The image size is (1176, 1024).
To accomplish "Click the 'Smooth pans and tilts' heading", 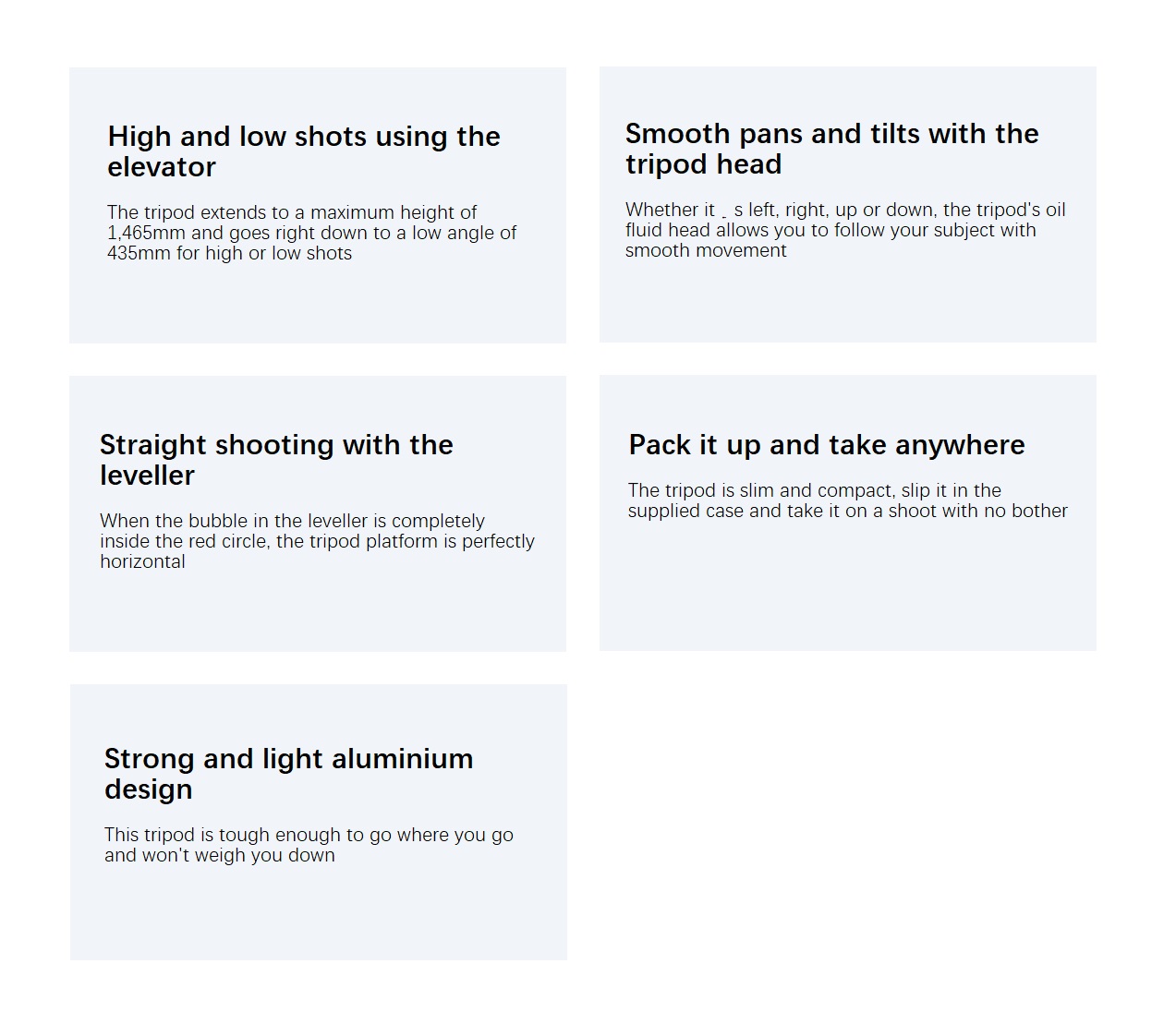I will 831,149.
